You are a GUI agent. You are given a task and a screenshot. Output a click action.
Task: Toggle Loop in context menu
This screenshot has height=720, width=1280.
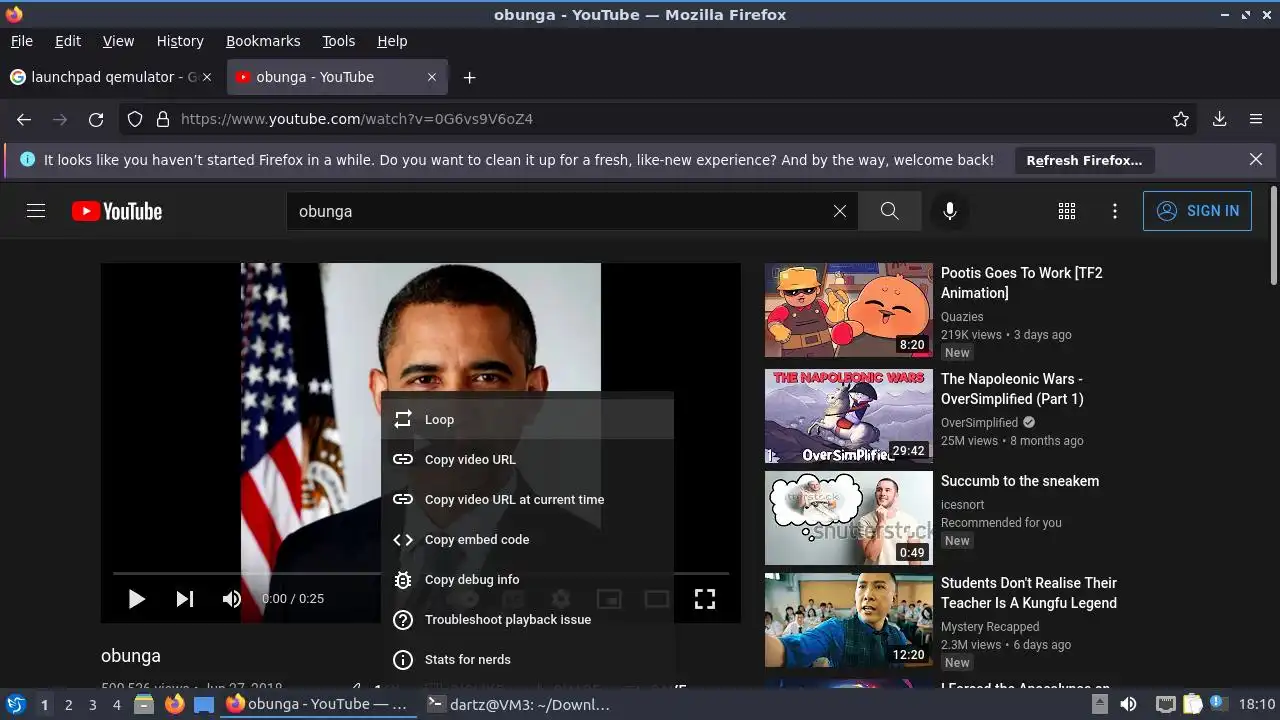(x=527, y=419)
